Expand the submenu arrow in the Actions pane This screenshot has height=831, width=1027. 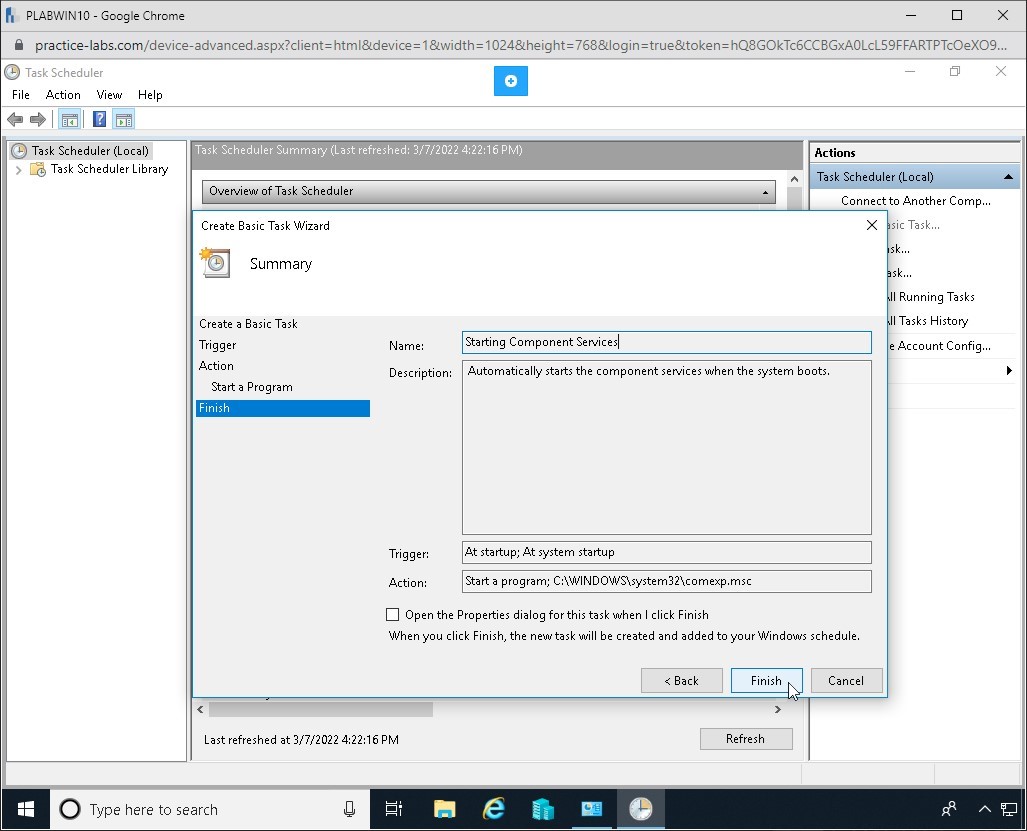click(x=1009, y=371)
